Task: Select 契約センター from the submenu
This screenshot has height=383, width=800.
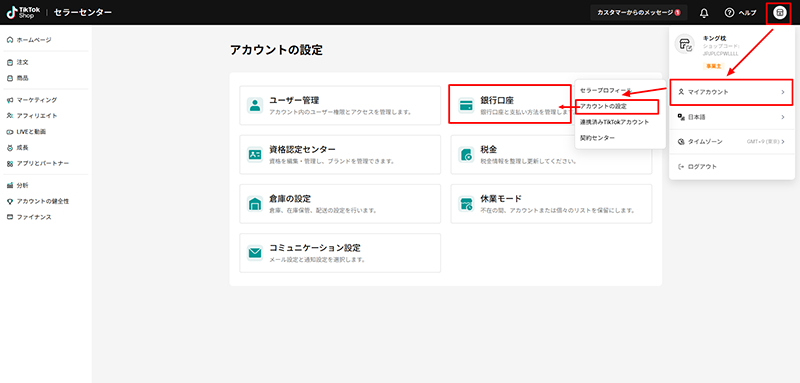Action: point(597,138)
